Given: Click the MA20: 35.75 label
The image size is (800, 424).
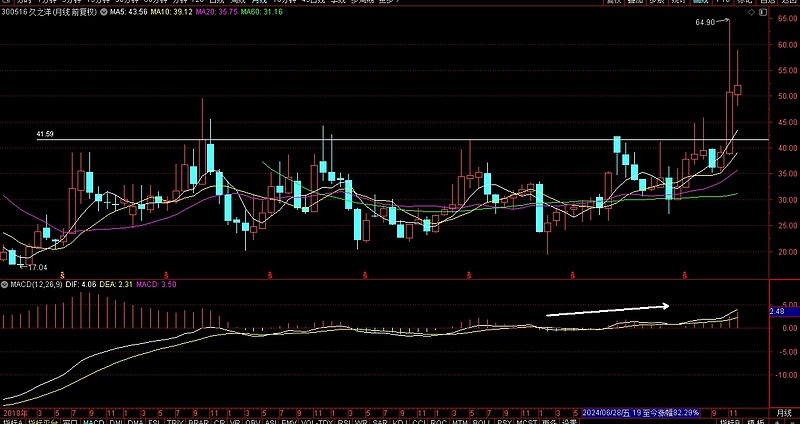Looking at the screenshot, I should pos(217,12).
